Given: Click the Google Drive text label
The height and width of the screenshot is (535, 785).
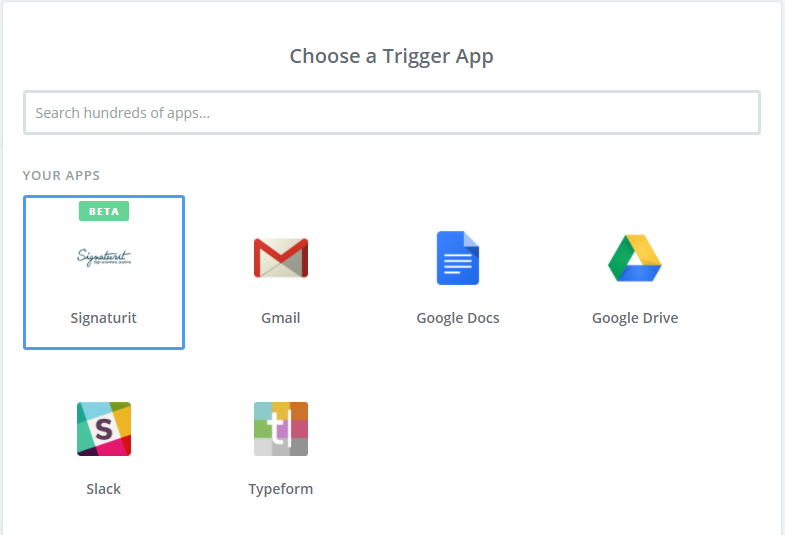Looking at the screenshot, I should pyautogui.click(x=635, y=318).
